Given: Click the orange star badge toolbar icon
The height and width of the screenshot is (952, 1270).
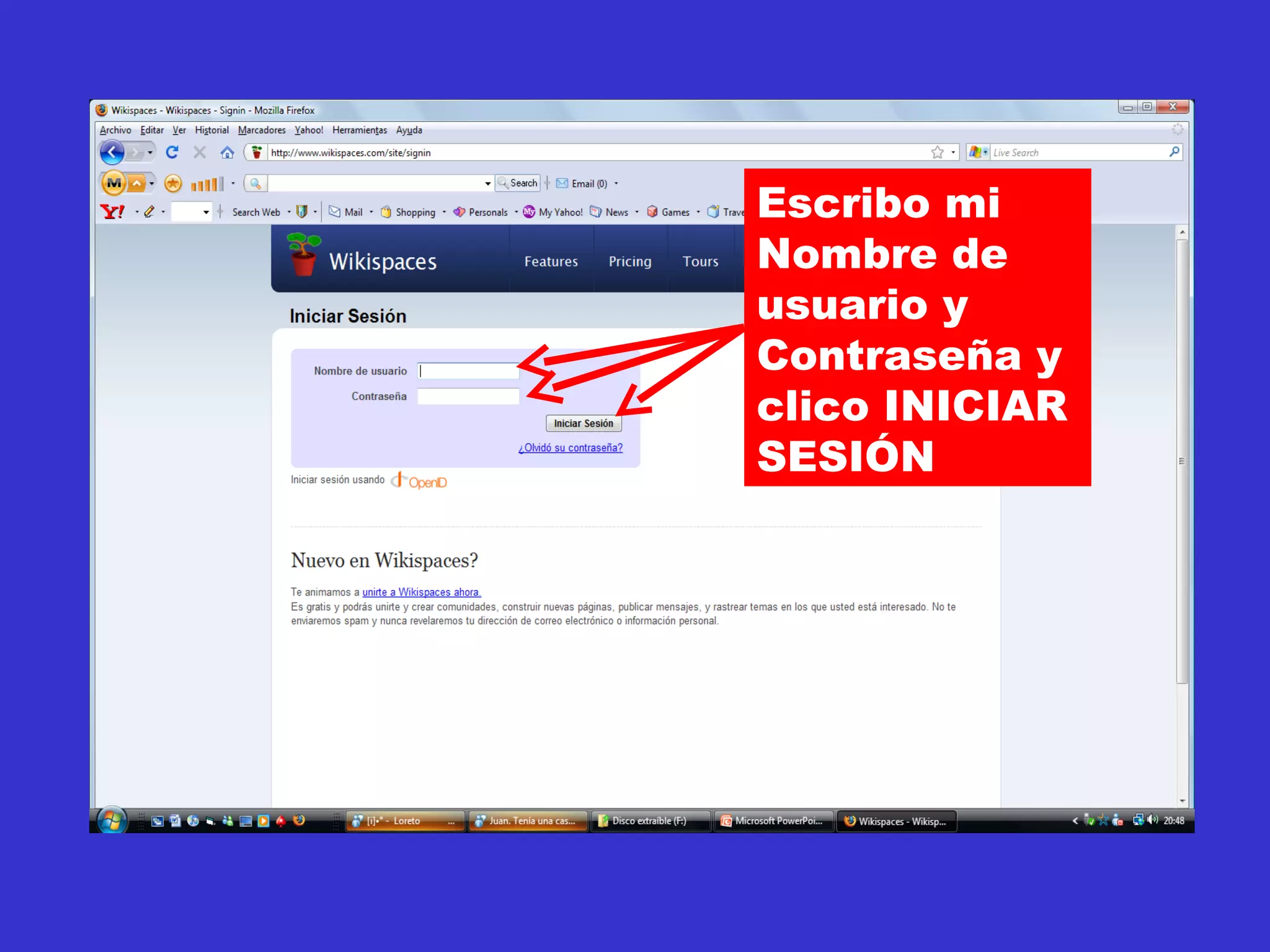Looking at the screenshot, I should click(173, 183).
